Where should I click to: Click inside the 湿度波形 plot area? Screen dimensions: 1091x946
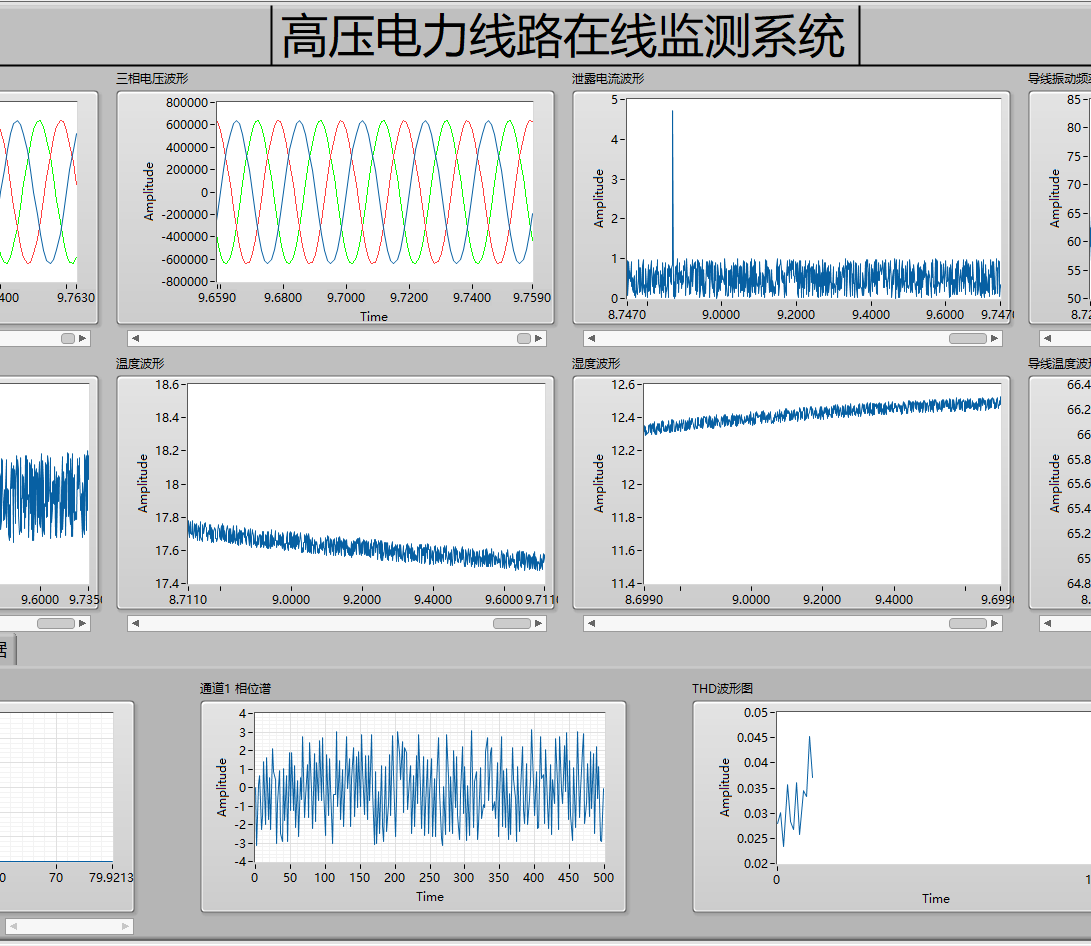coord(822,483)
